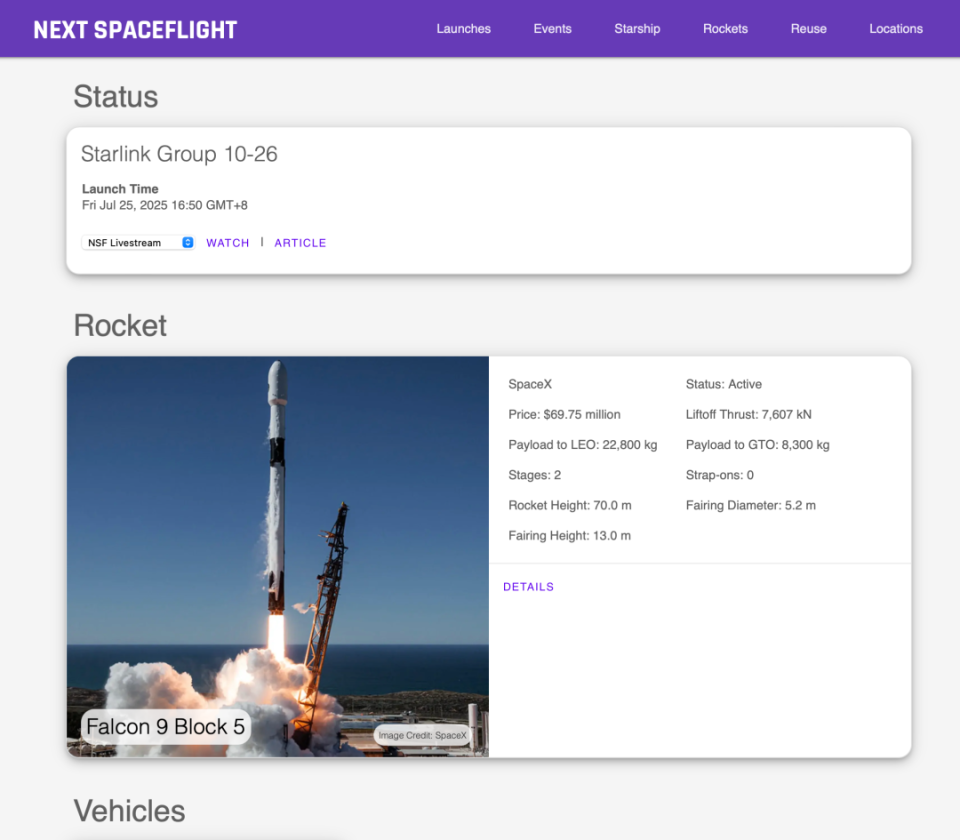
Task: Open the Locations page
Action: (896, 29)
